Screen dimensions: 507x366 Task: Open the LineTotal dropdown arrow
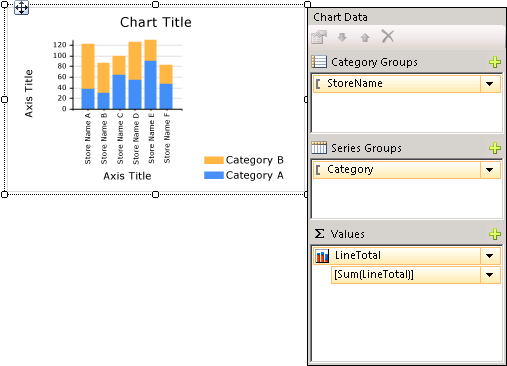tap(490, 256)
